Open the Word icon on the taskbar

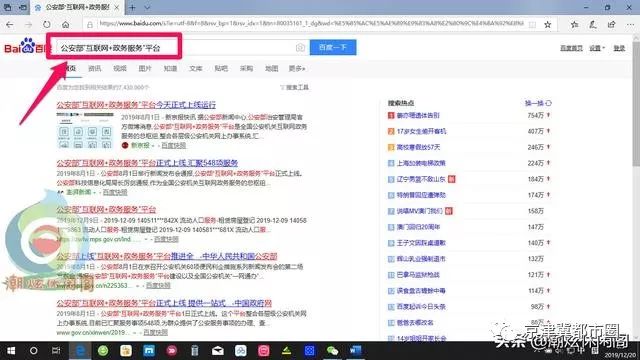pyautogui.click(x=356, y=351)
